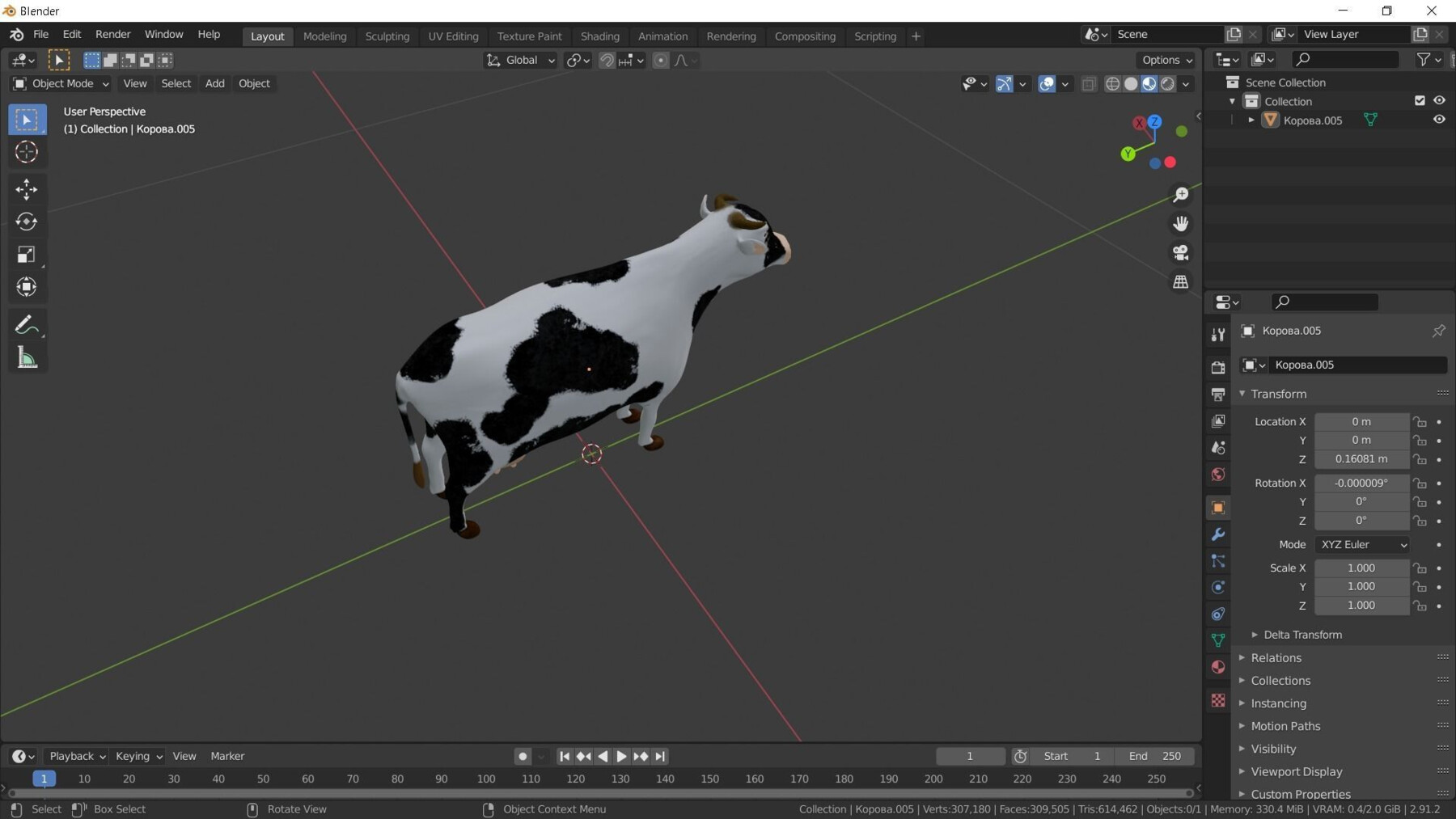This screenshot has height=819, width=1456.
Task: Open the Render menu
Action: pyautogui.click(x=112, y=36)
